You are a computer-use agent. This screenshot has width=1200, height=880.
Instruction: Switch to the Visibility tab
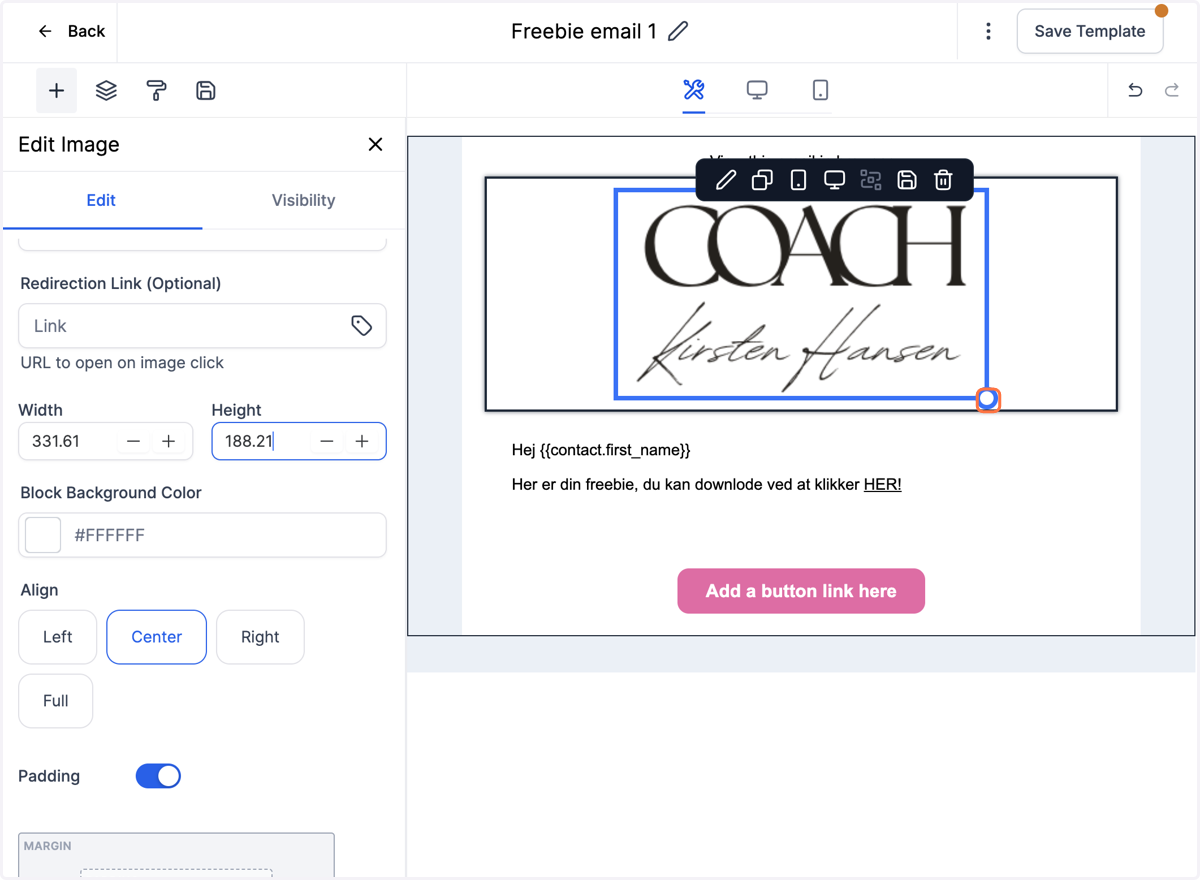303,200
